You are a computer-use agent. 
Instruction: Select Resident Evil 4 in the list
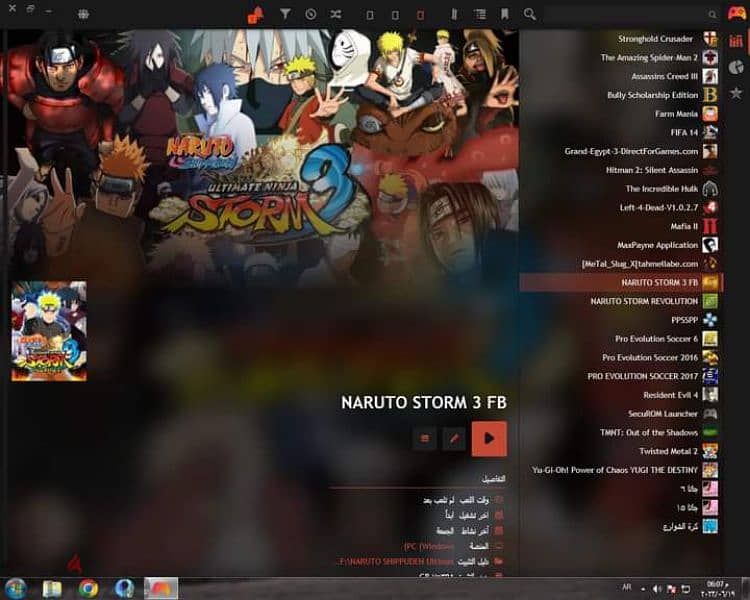[621, 395]
